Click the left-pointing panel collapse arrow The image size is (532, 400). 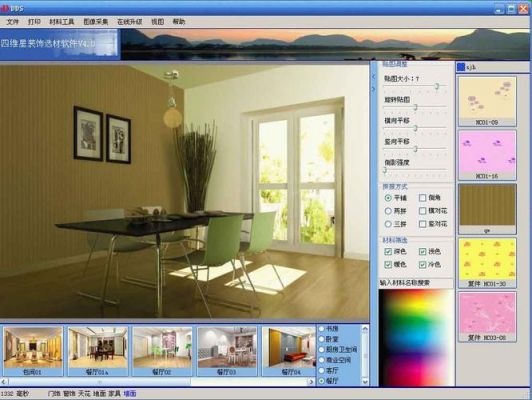pyautogui.click(x=374, y=77)
